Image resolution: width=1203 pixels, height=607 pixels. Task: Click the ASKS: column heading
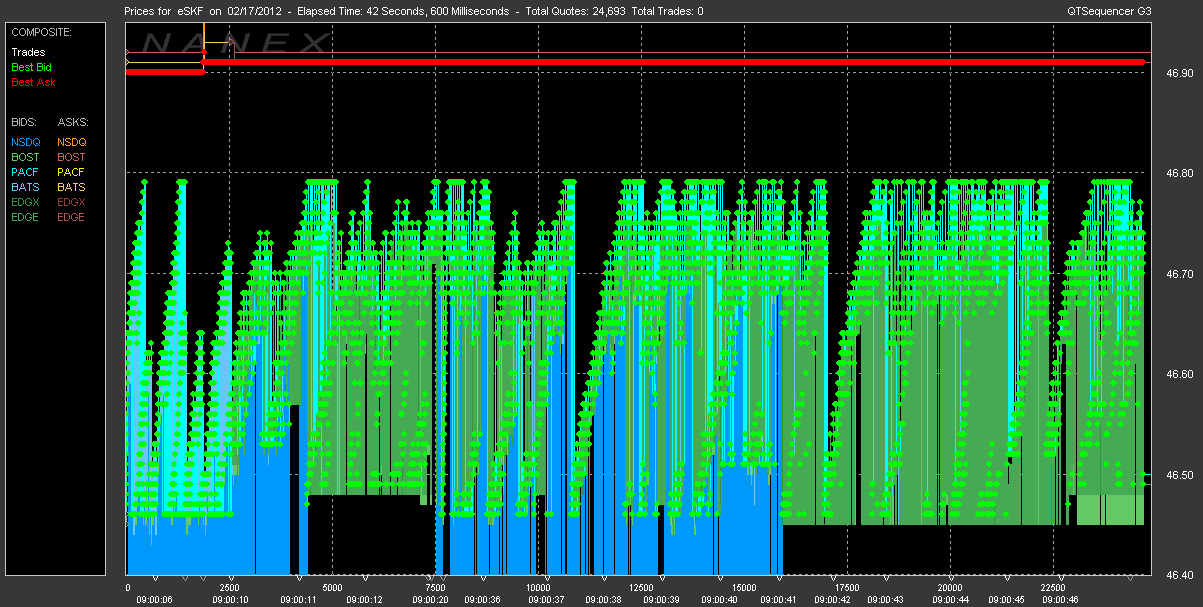72,122
